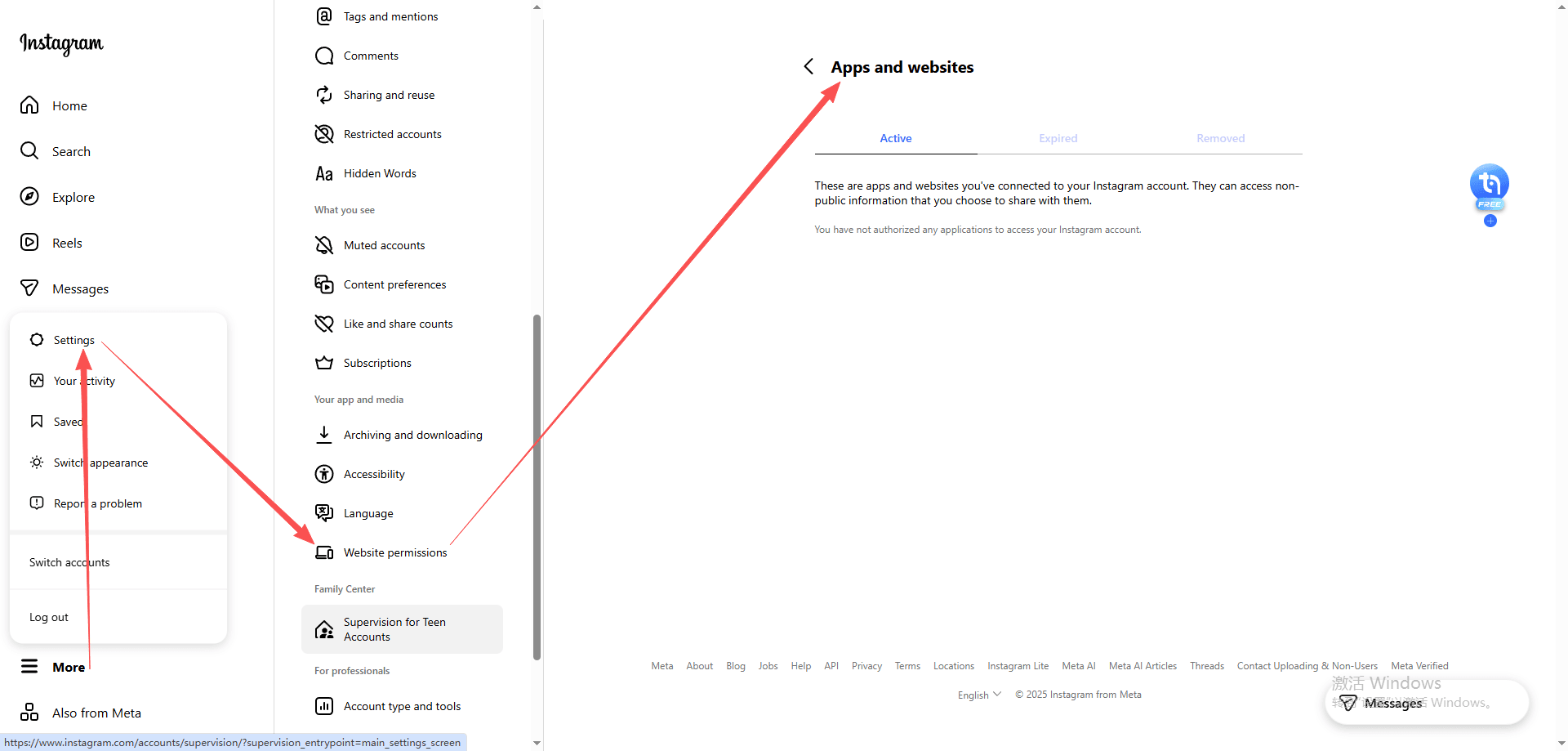Viewport: 1568px width, 751px height.
Task: Click the Also from Meta icon
Action: tap(29, 713)
